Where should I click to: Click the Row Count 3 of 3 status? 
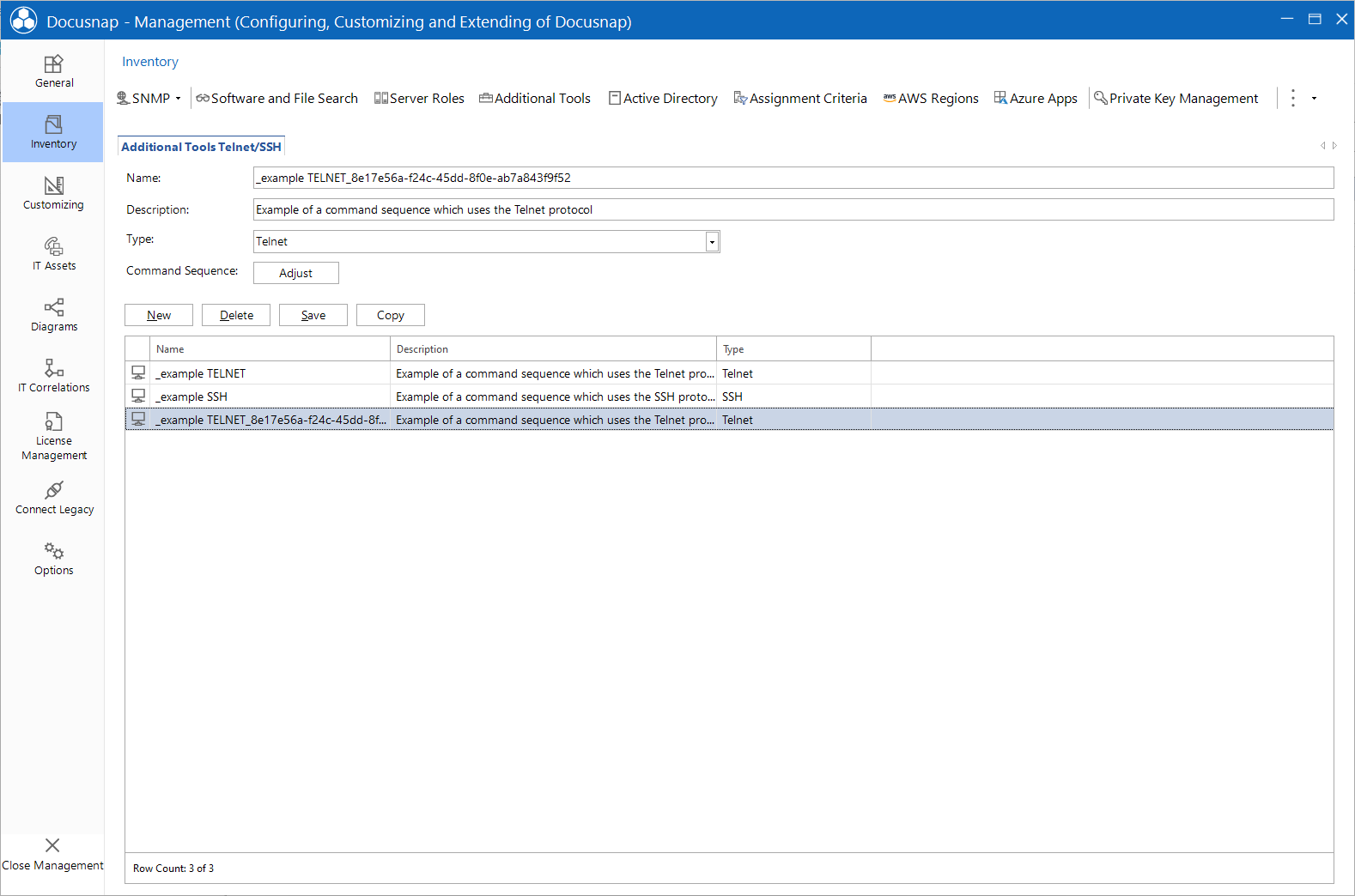coord(173,869)
